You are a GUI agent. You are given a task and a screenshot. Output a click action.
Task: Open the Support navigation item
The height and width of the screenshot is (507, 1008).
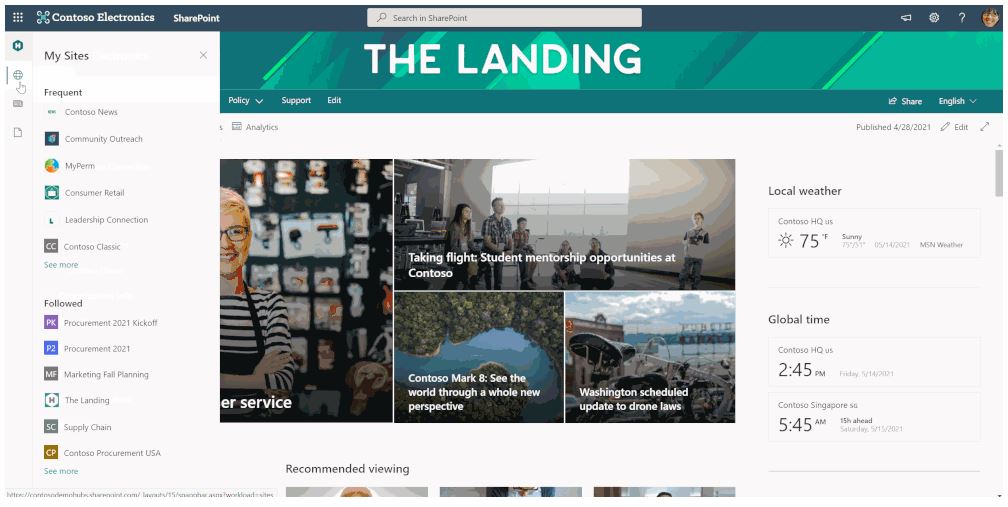(296, 100)
